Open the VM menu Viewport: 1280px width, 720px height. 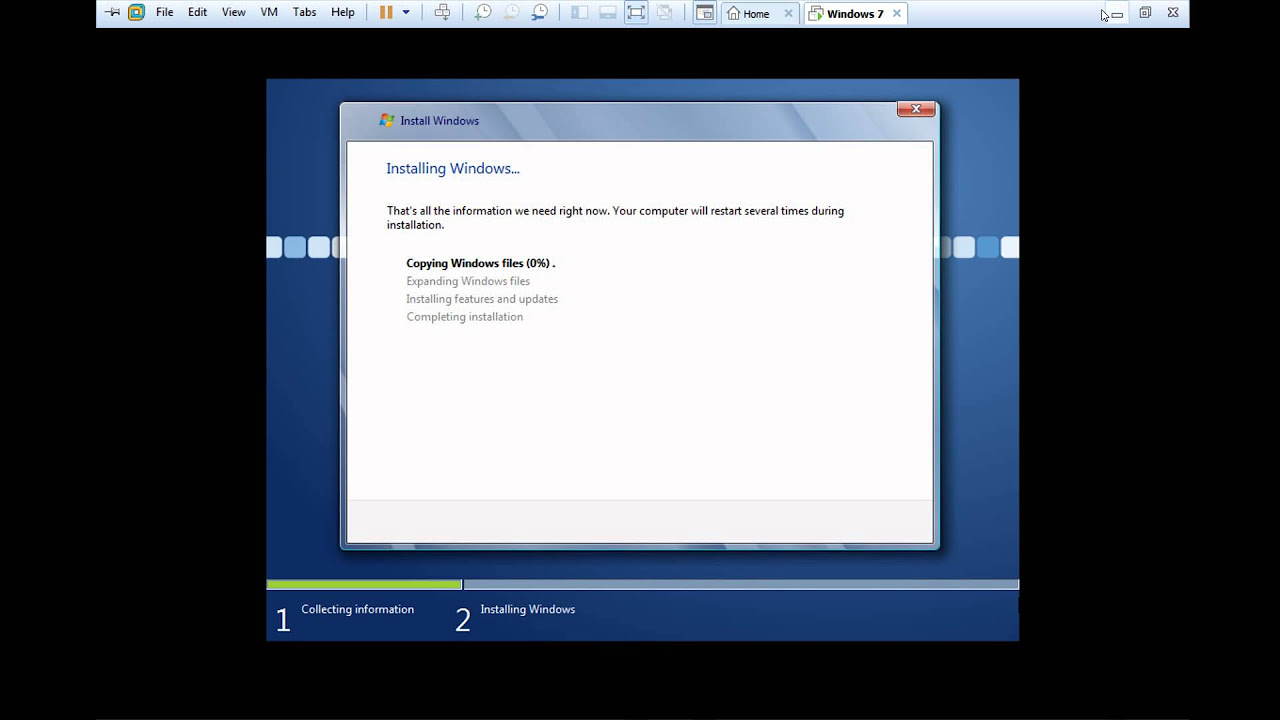(x=269, y=13)
